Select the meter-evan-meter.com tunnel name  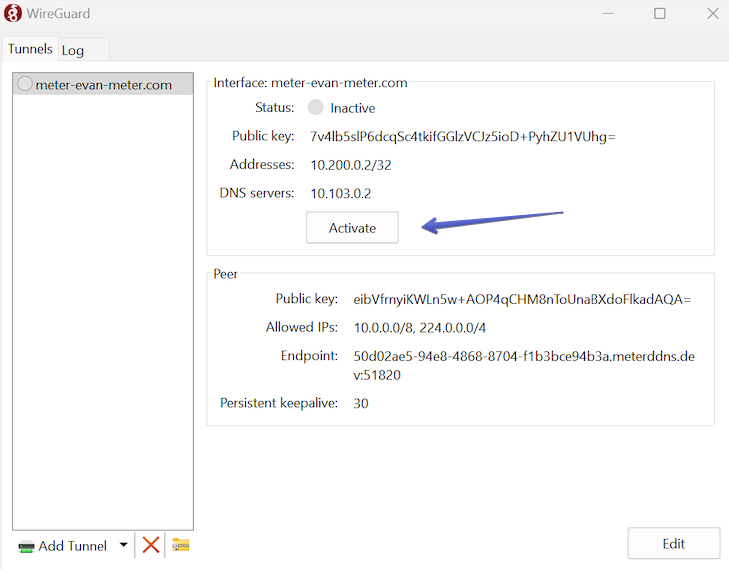pos(104,85)
